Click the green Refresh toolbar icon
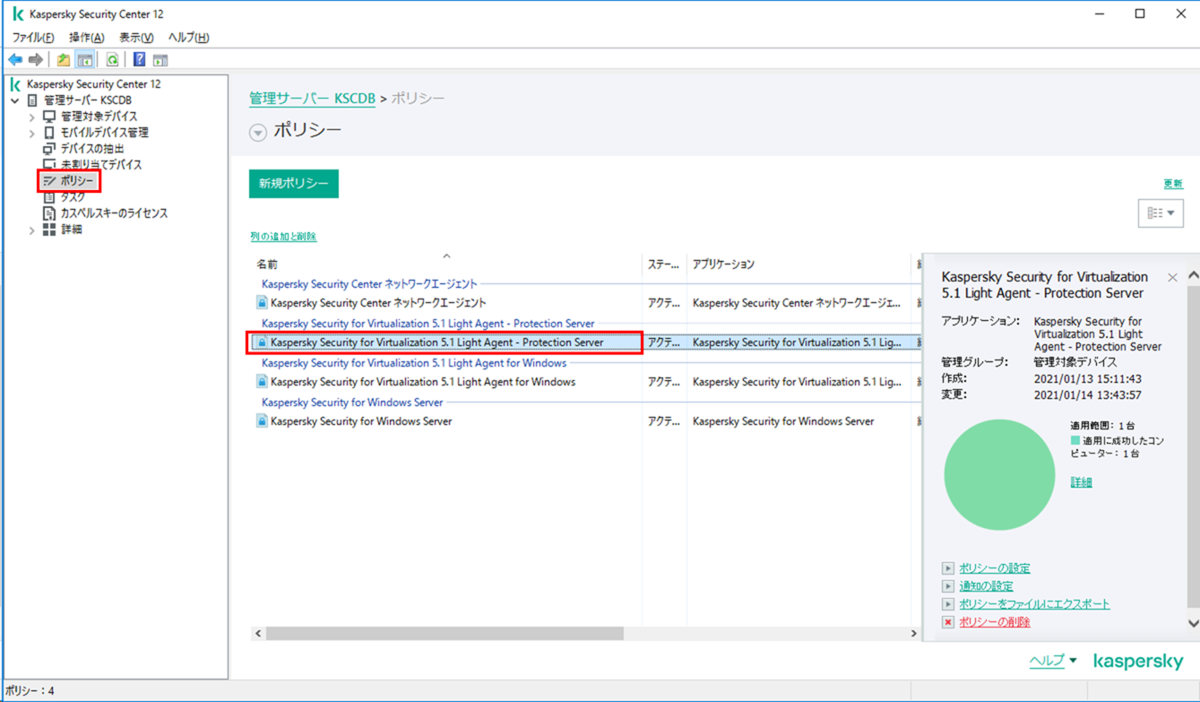 [x=112, y=59]
